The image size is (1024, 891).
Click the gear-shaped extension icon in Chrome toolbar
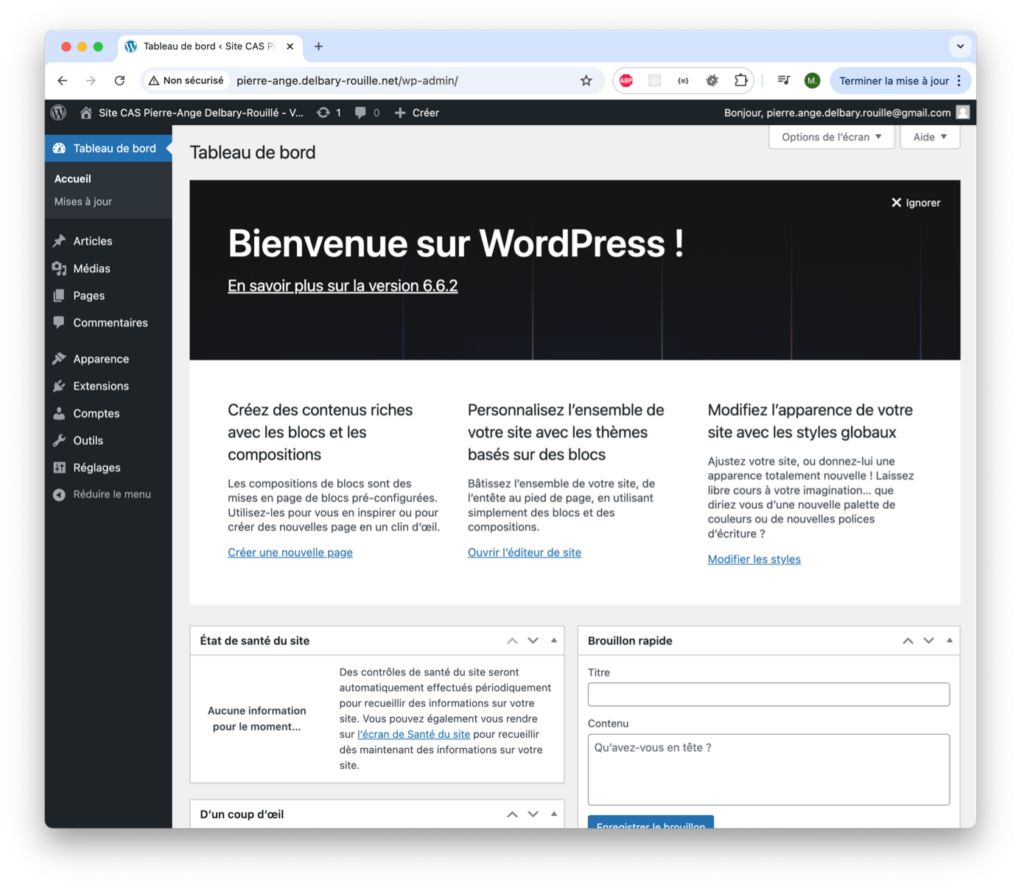[x=712, y=80]
